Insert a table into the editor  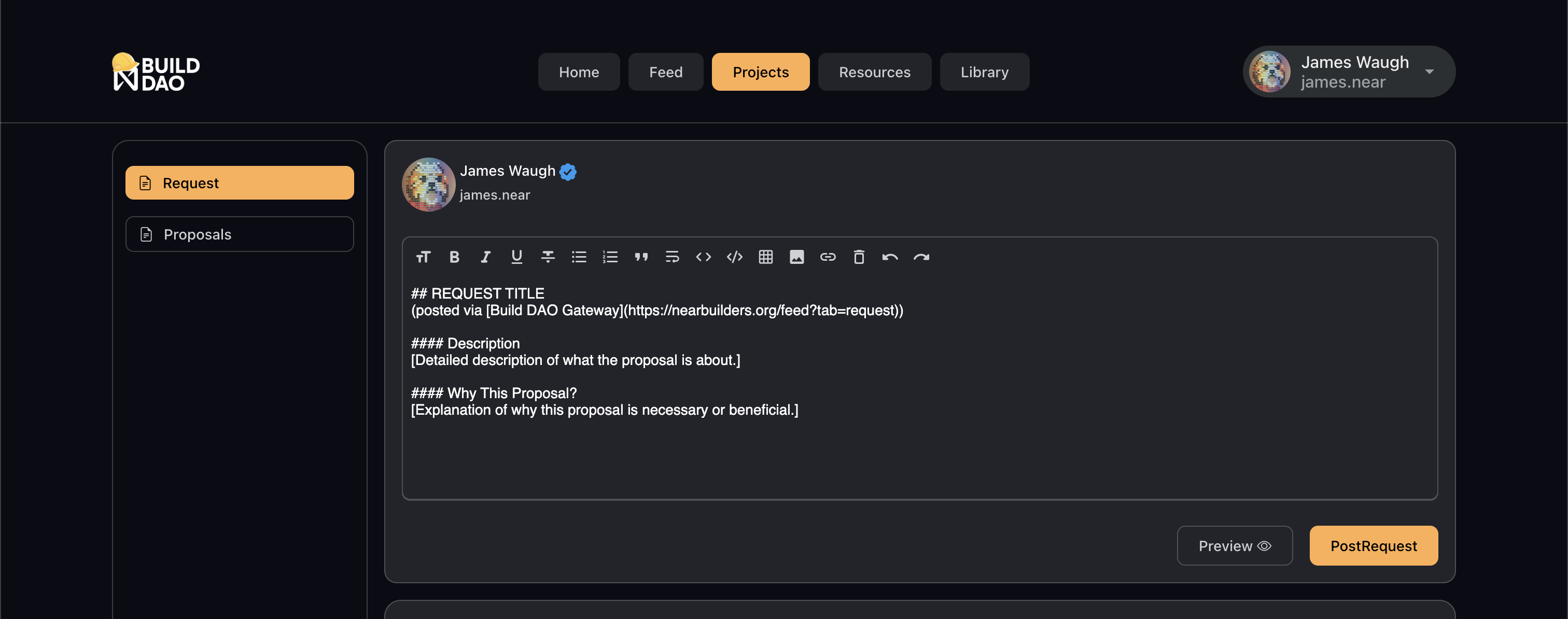tap(766, 257)
